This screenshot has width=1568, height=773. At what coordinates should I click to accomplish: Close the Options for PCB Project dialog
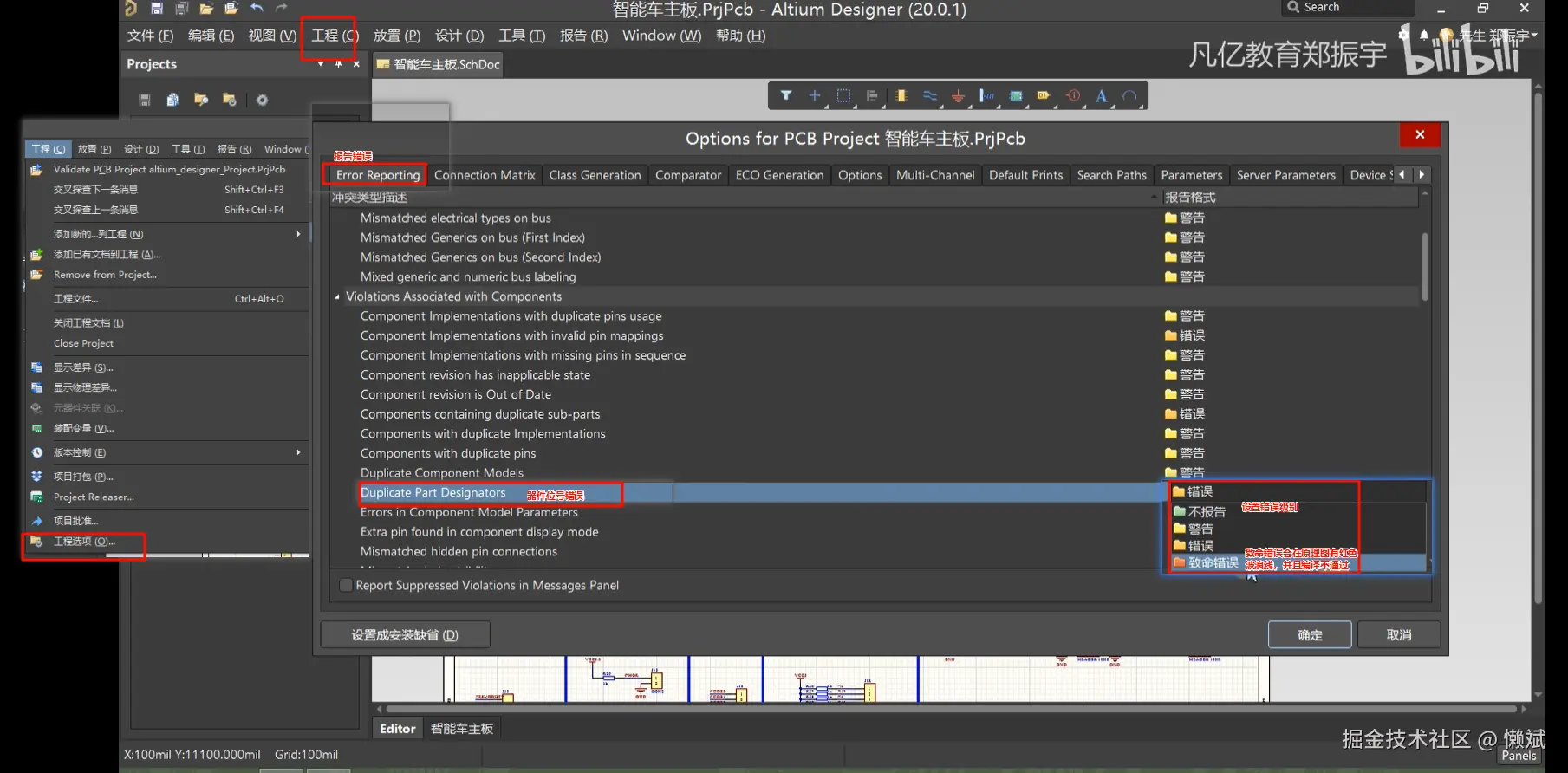(x=1420, y=134)
